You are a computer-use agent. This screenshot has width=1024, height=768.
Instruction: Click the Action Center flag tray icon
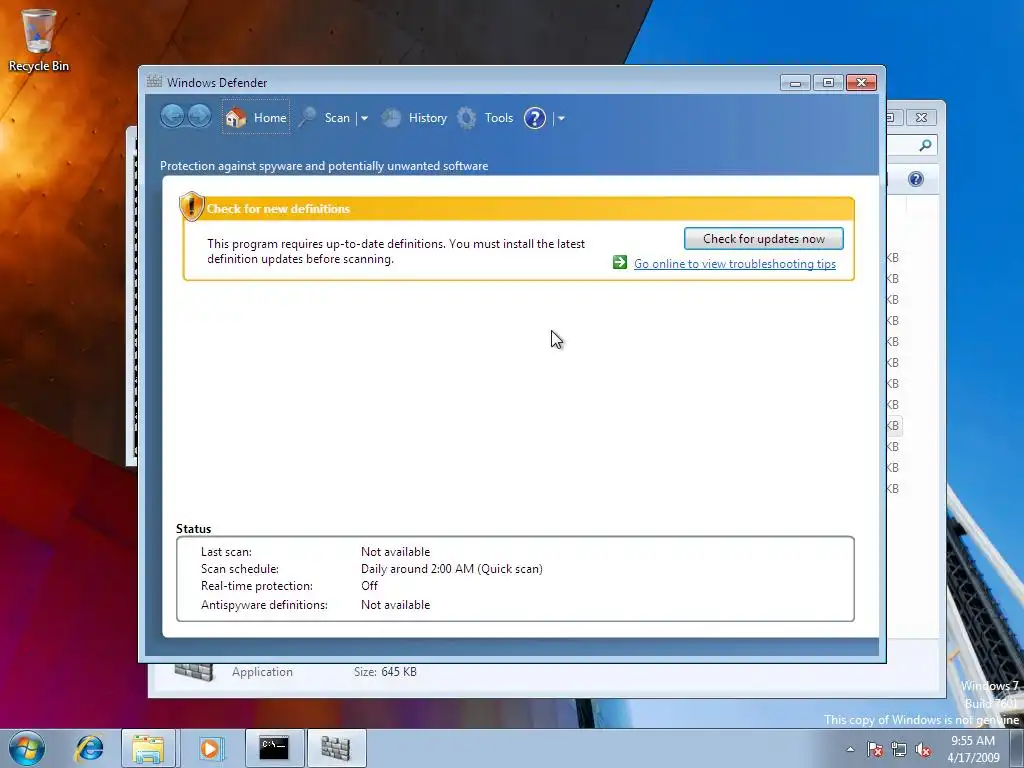[x=874, y=750]
